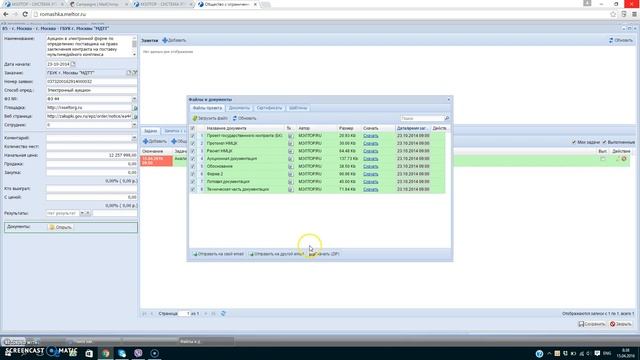Send selected files to another email
Screen dimensions: 640x360
point(276,254)
